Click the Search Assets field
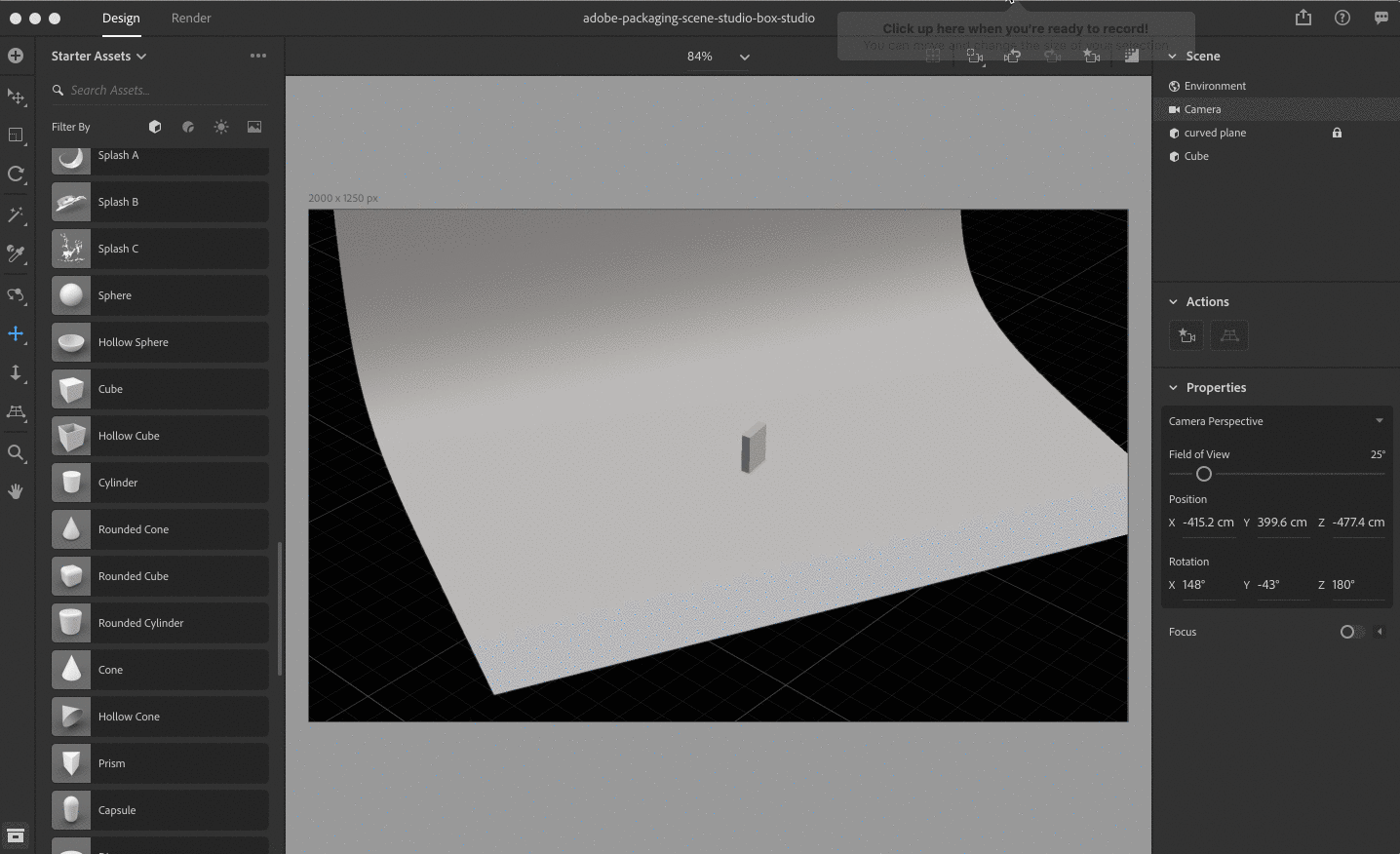1400x854 pixels. 160,90
